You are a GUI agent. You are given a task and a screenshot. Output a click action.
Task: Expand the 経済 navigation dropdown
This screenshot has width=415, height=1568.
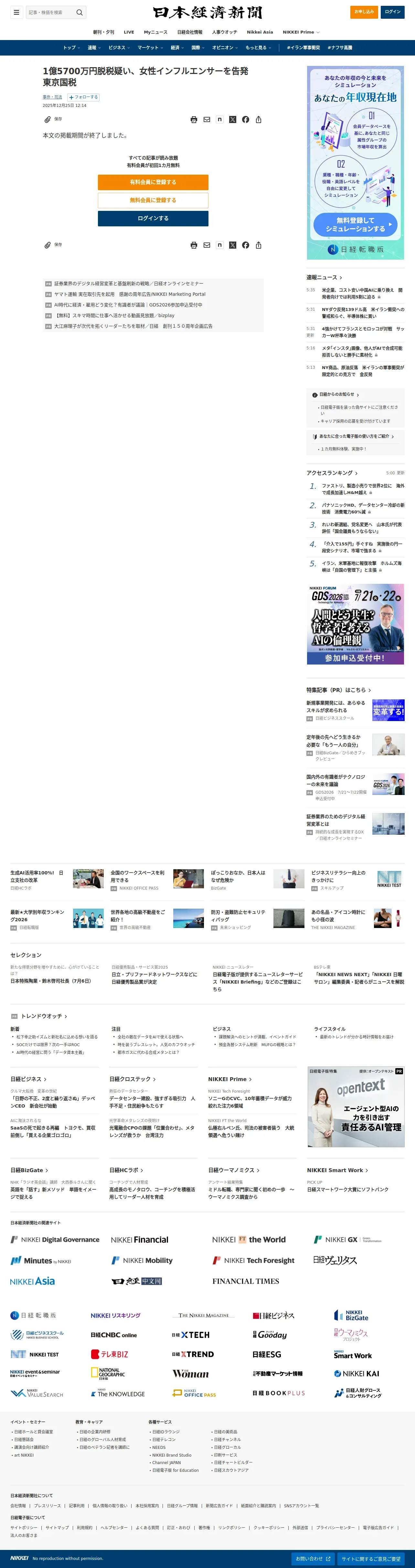coord(177,47)
